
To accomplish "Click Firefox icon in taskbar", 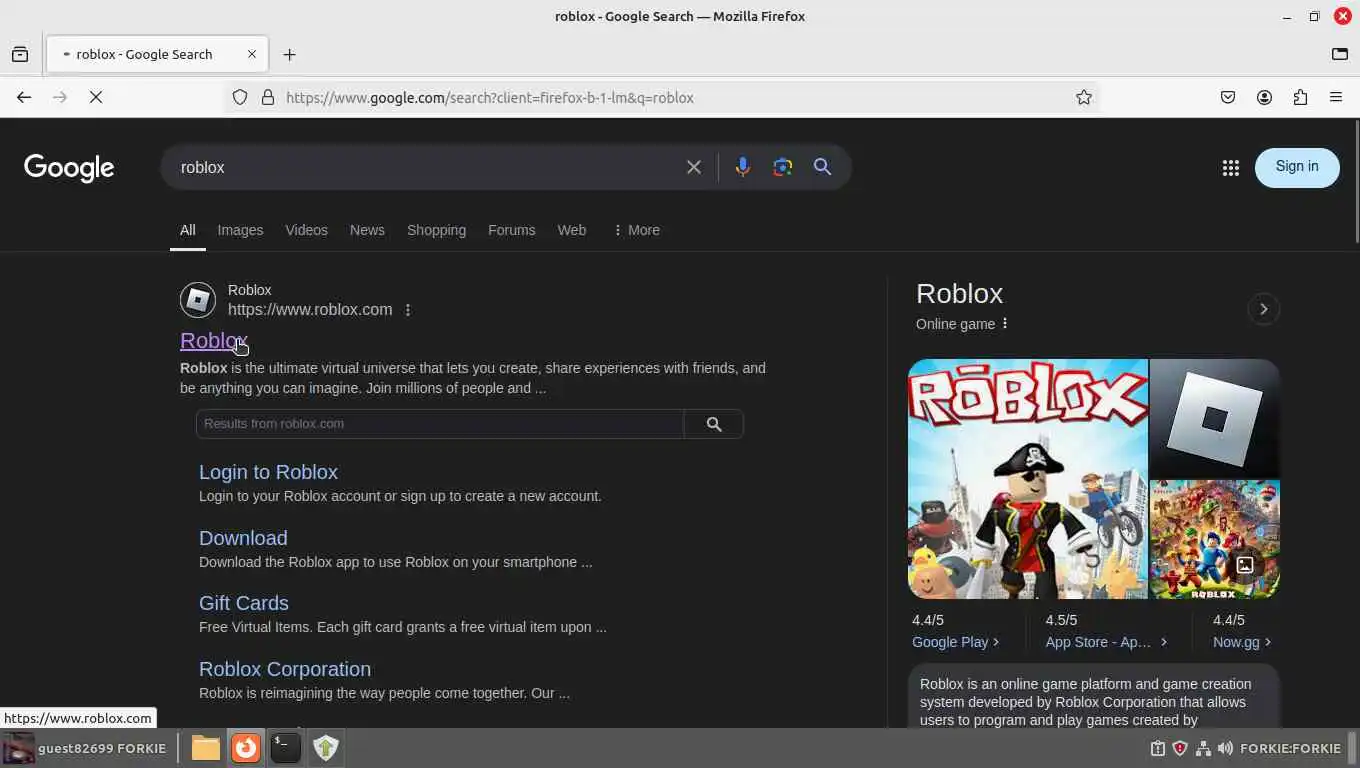I will click(245, 747).
